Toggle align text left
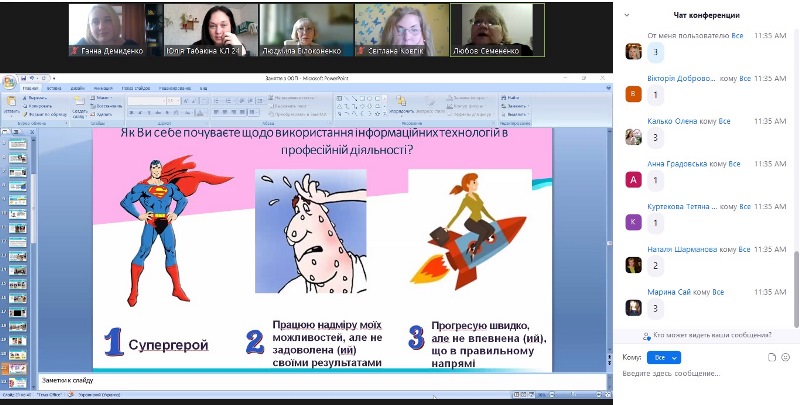Image resolution: width=800 pixels, height=405 pixels. (x=216, y=112)
